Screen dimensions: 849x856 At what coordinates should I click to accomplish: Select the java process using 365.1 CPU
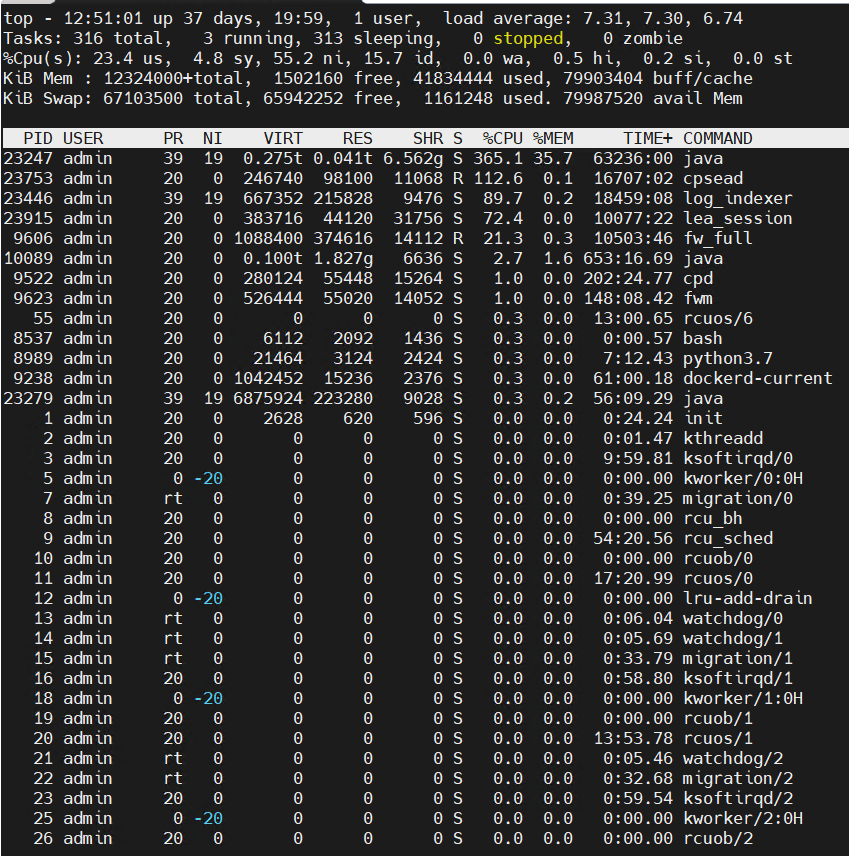click(x=400, y=158)
